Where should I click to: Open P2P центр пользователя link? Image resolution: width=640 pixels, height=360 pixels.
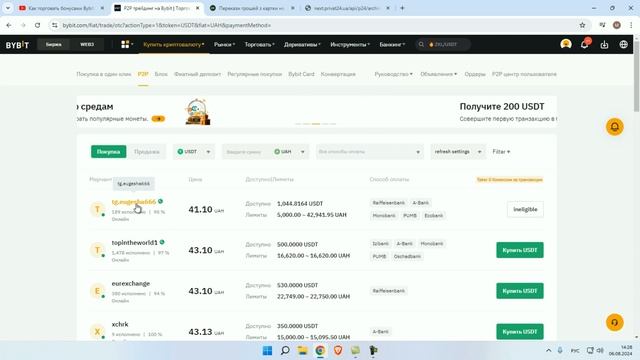(524, 74)
